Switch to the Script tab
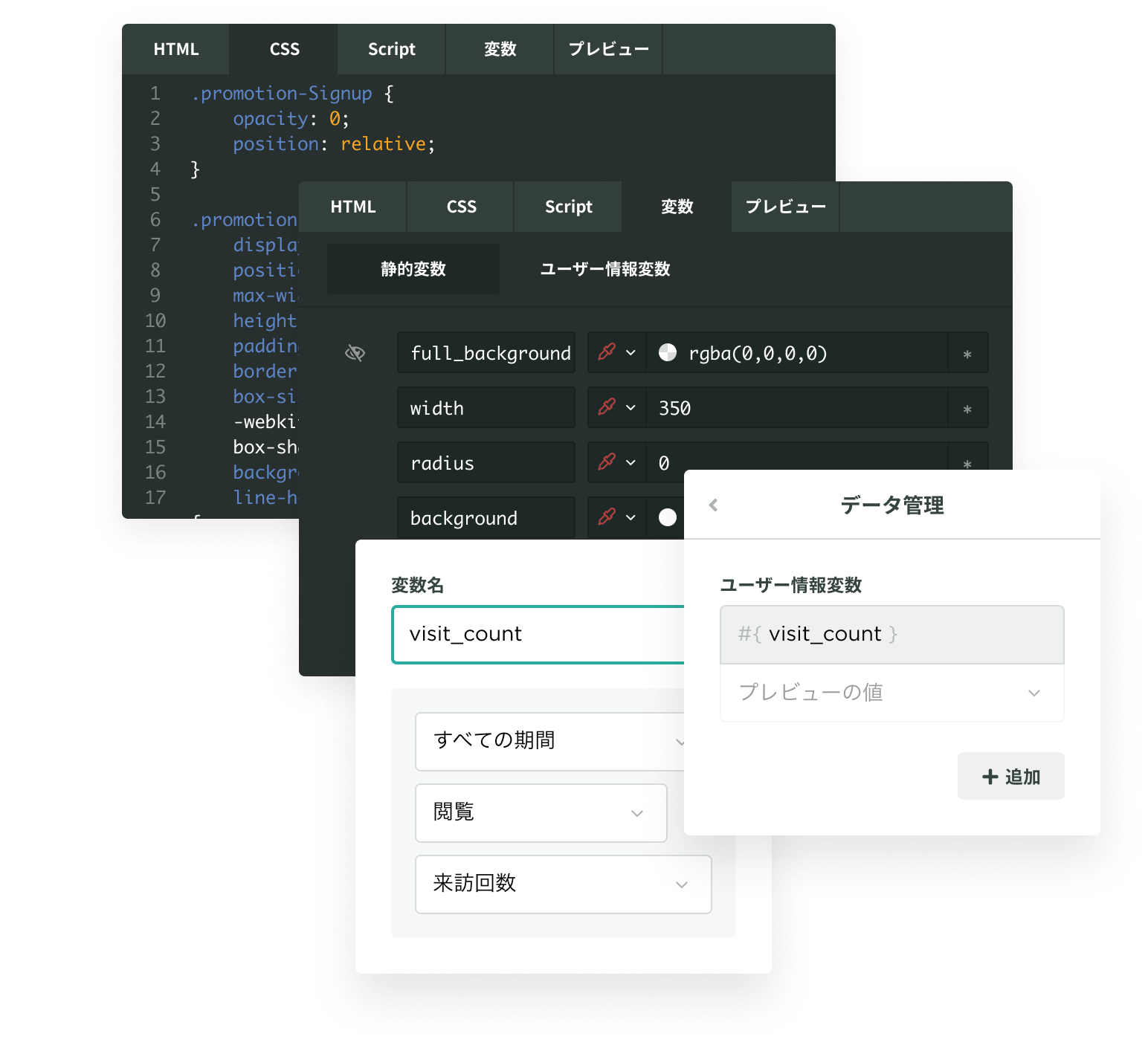The height and width of the screenshot is (1045, 1148). point(567,207)
